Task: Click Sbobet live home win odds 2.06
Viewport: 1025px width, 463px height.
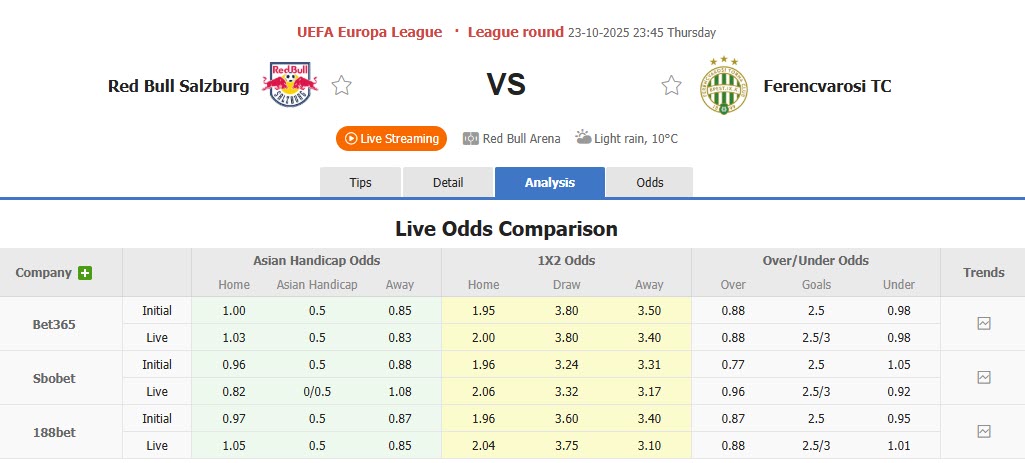Action: (x=483, y=391)
